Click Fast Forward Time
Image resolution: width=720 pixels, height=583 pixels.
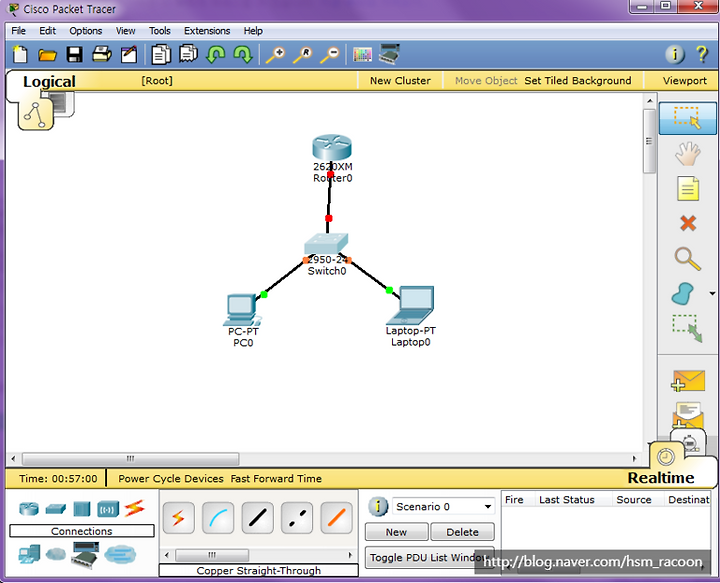coord(276,479)
